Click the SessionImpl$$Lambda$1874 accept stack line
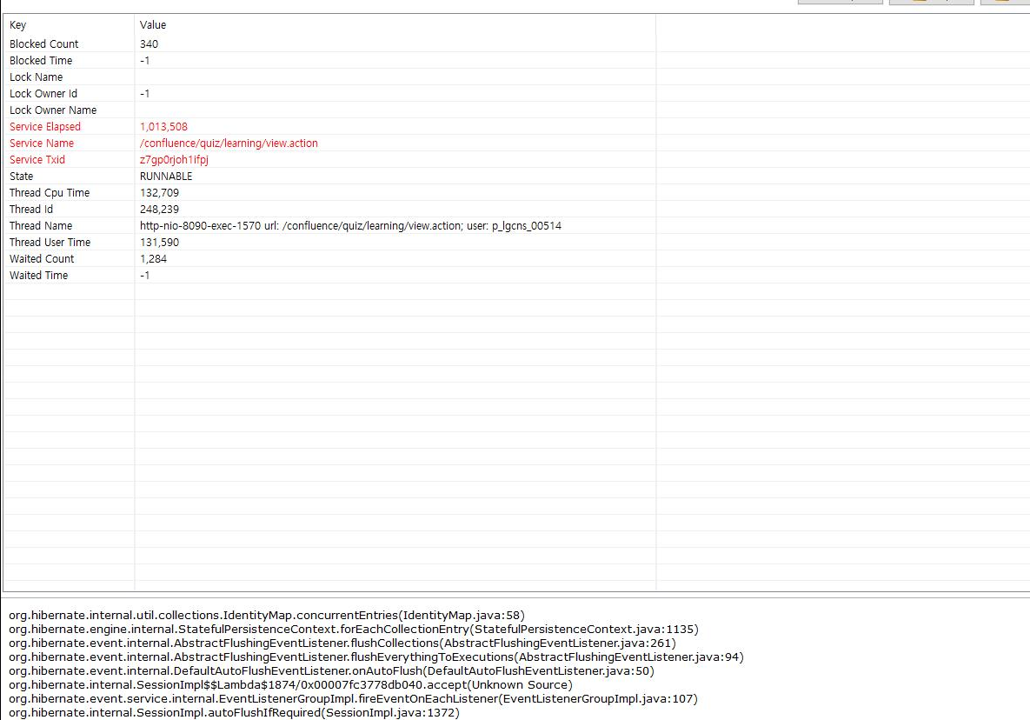This screenshot has width=1030, height=720. 291,685
